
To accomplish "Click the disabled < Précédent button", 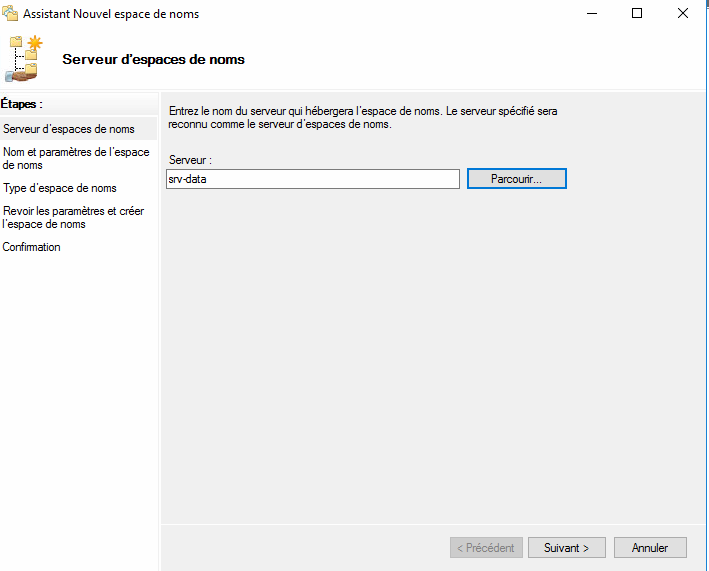I will tap(486, 547).
